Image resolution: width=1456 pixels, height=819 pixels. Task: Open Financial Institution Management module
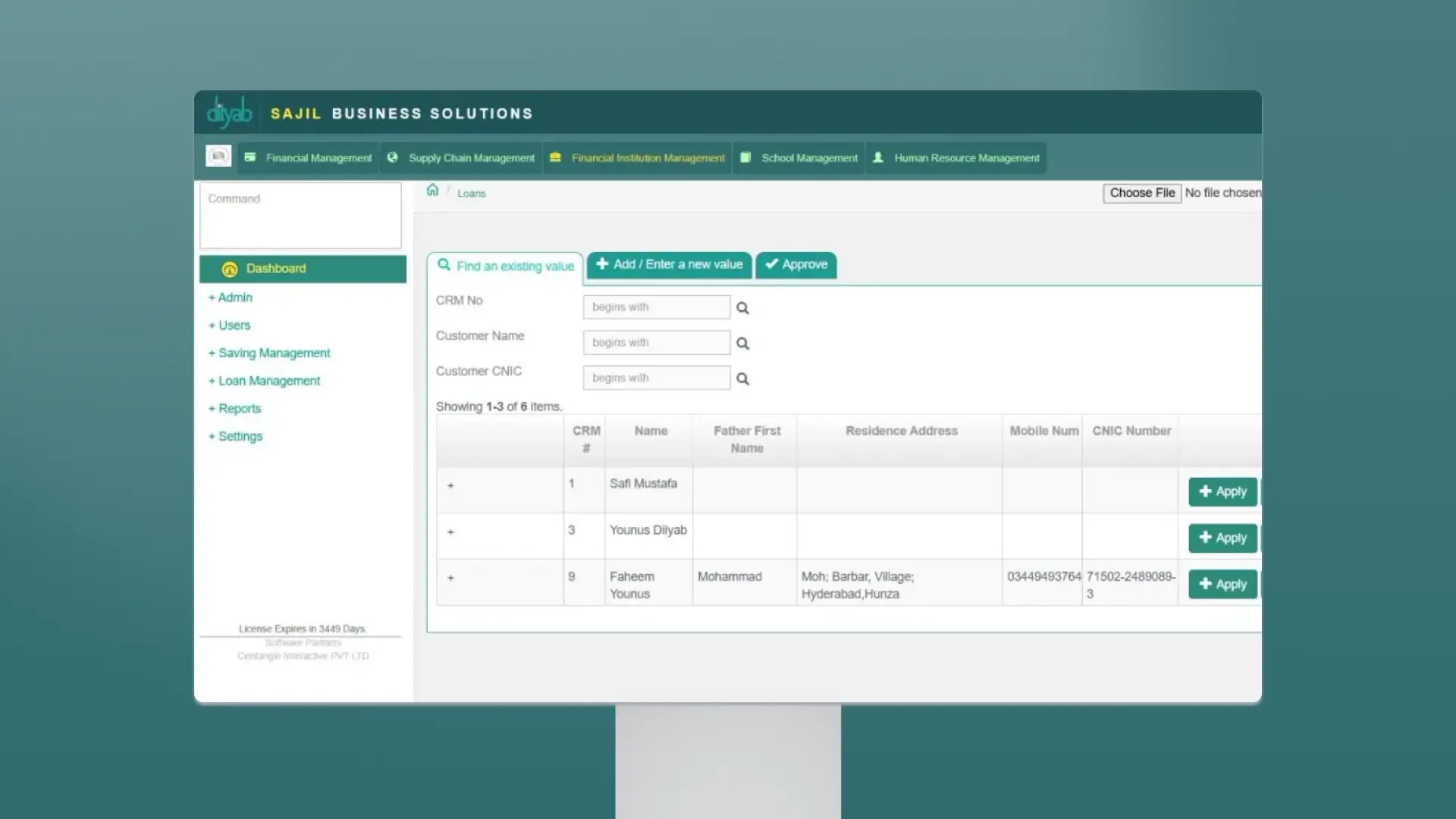click(637, 158)
